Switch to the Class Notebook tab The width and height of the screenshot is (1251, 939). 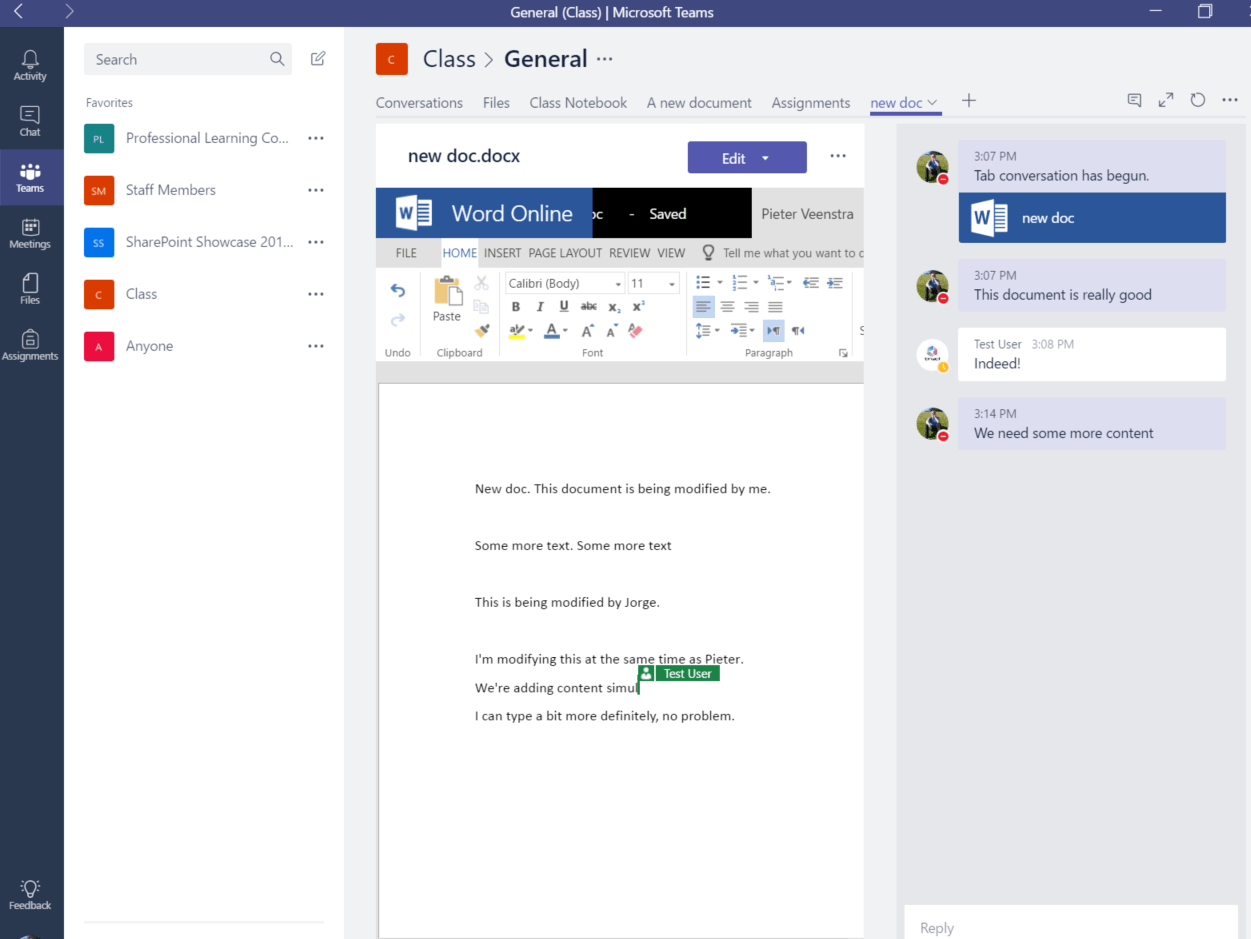[578, 102]
